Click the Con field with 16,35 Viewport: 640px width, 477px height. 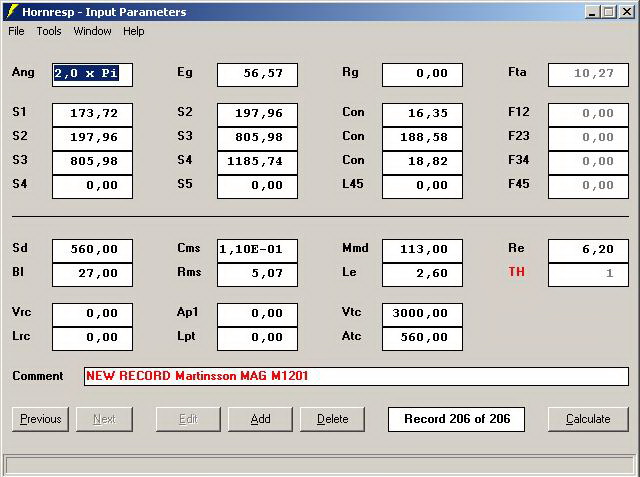422,115
